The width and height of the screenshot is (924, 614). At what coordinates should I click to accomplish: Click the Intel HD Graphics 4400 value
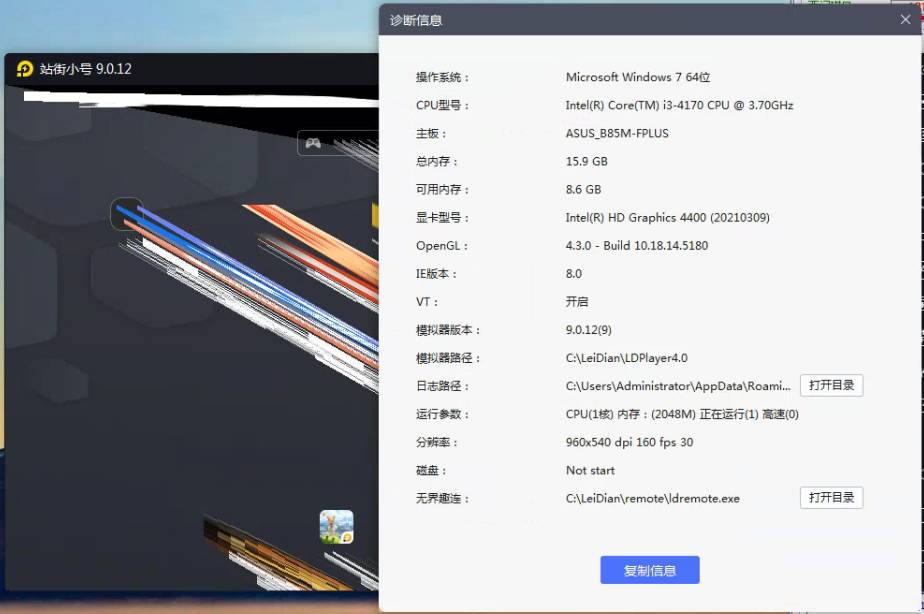tap(667, 217)
